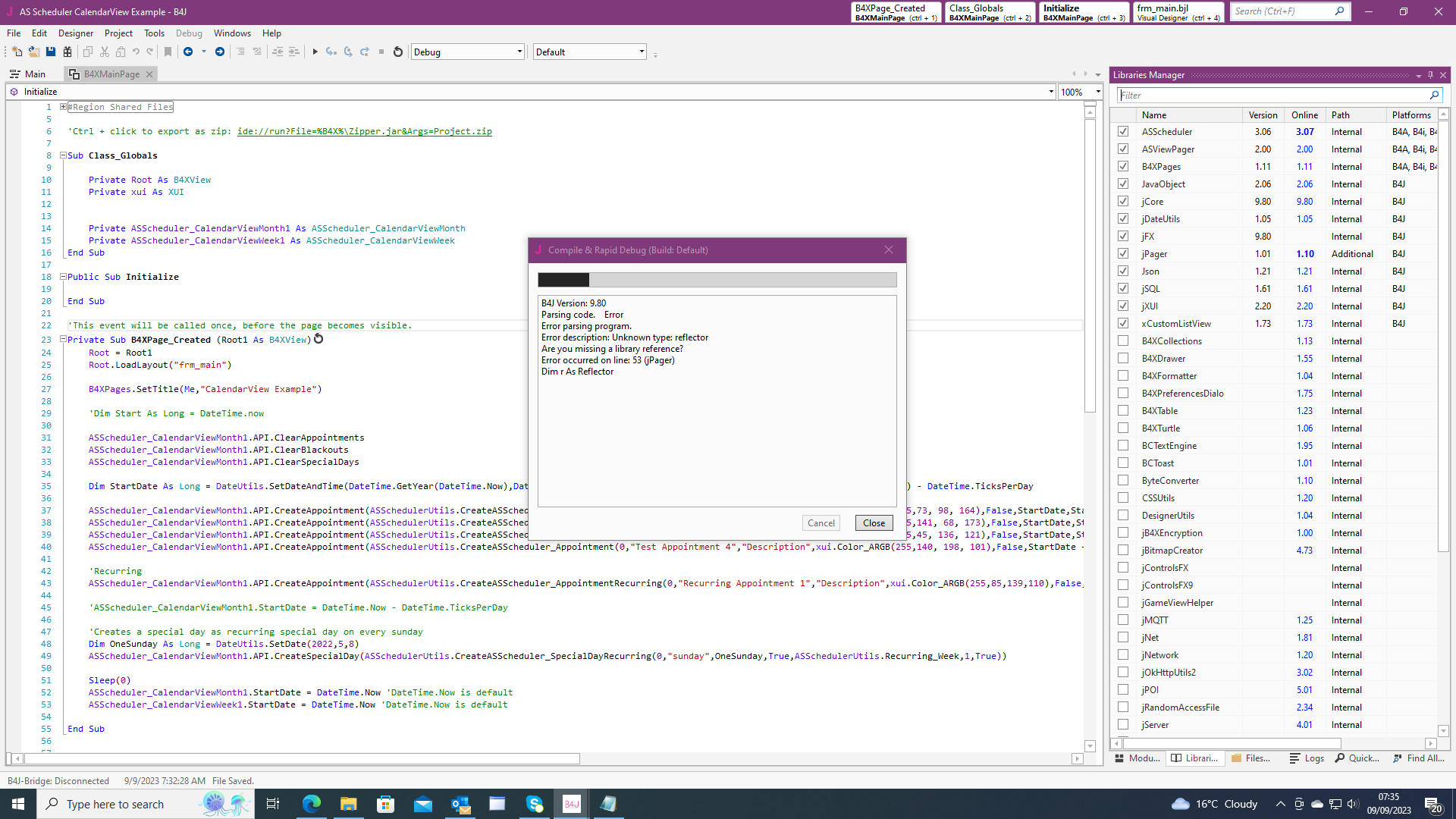This screenshot has height=819, width=1456.
Task: Enable the B4XCollections library checkbox
Action: coord(1123,341)
